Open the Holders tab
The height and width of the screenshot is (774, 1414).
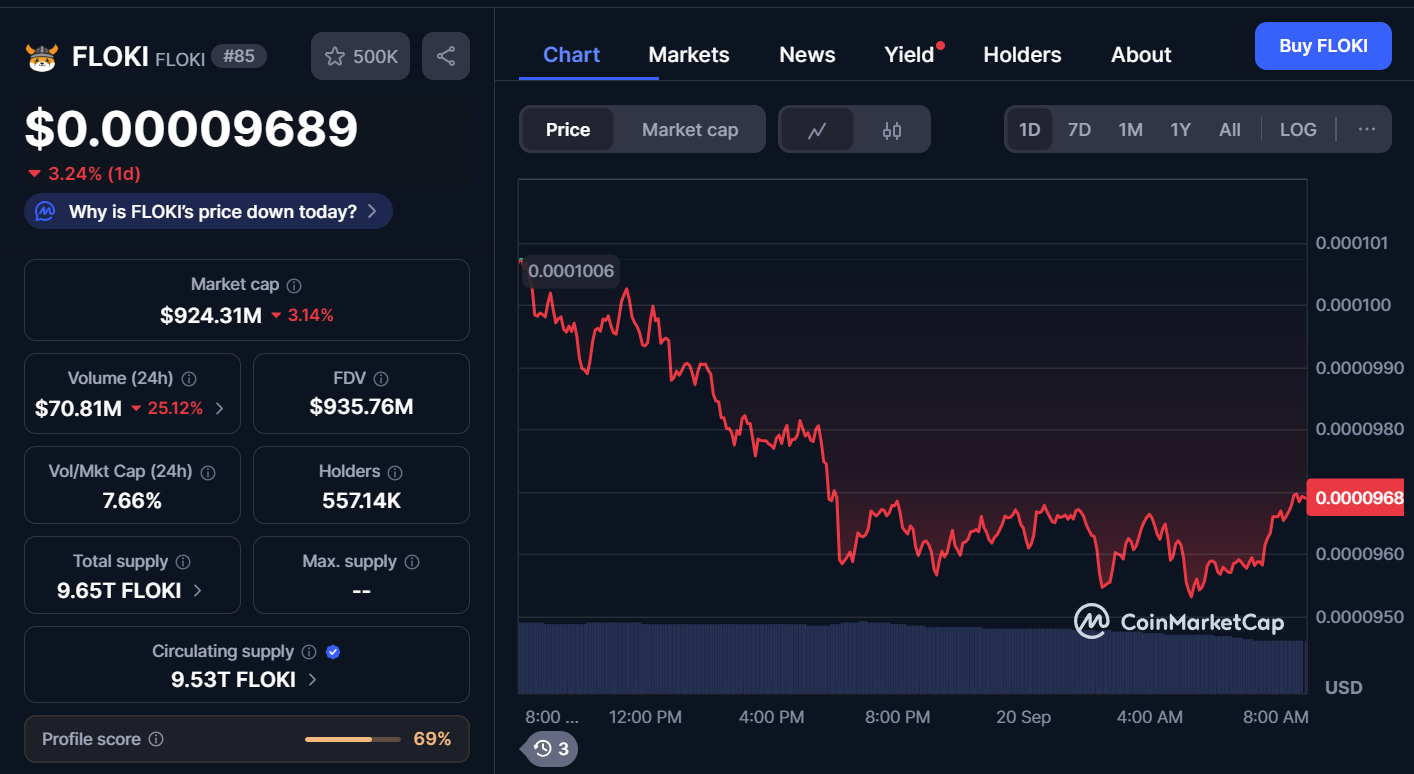[x=1022, y=54]
